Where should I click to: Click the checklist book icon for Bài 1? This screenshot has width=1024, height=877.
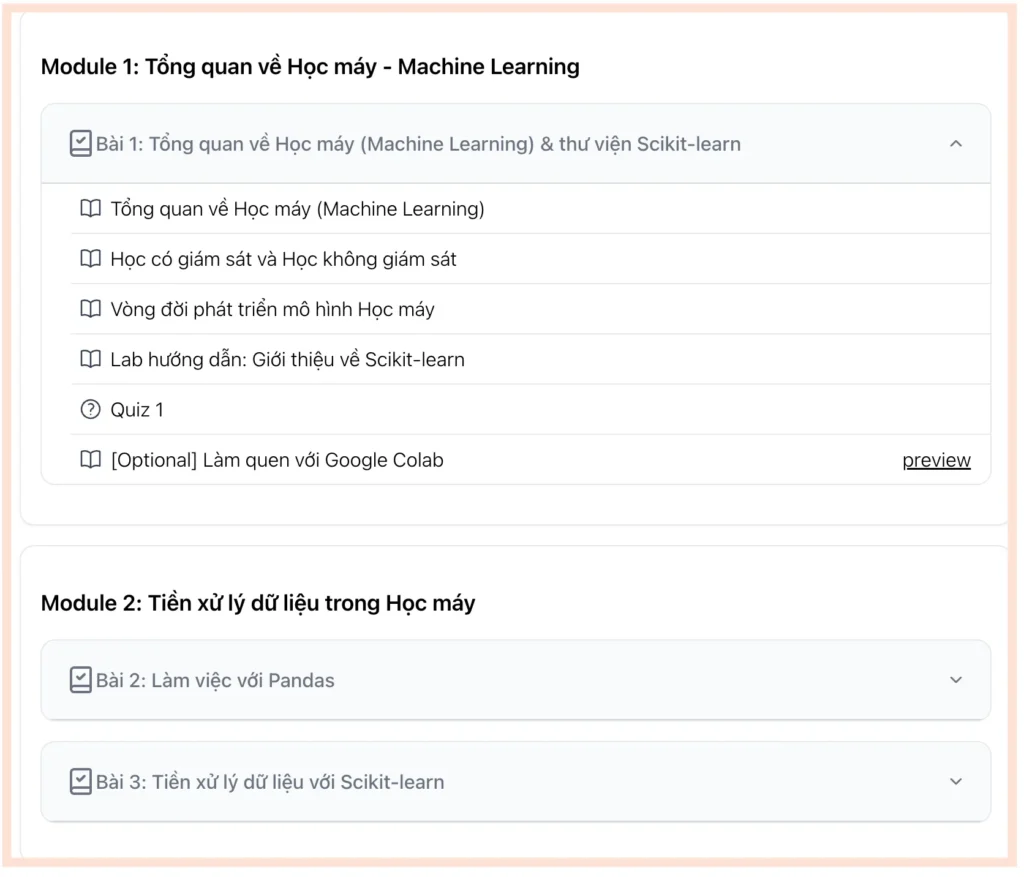80,144
